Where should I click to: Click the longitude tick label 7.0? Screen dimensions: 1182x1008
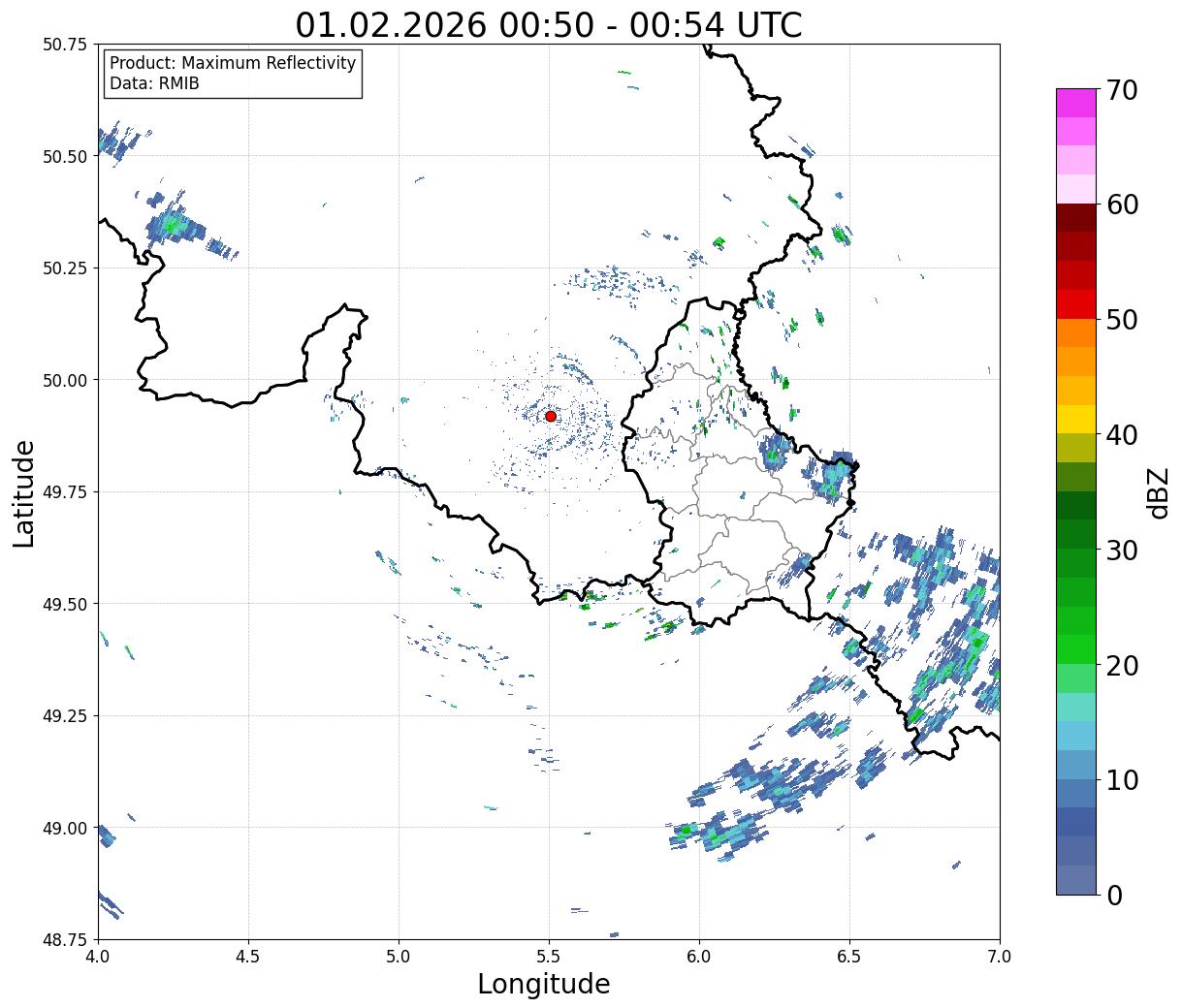[x=1000, y=956]
